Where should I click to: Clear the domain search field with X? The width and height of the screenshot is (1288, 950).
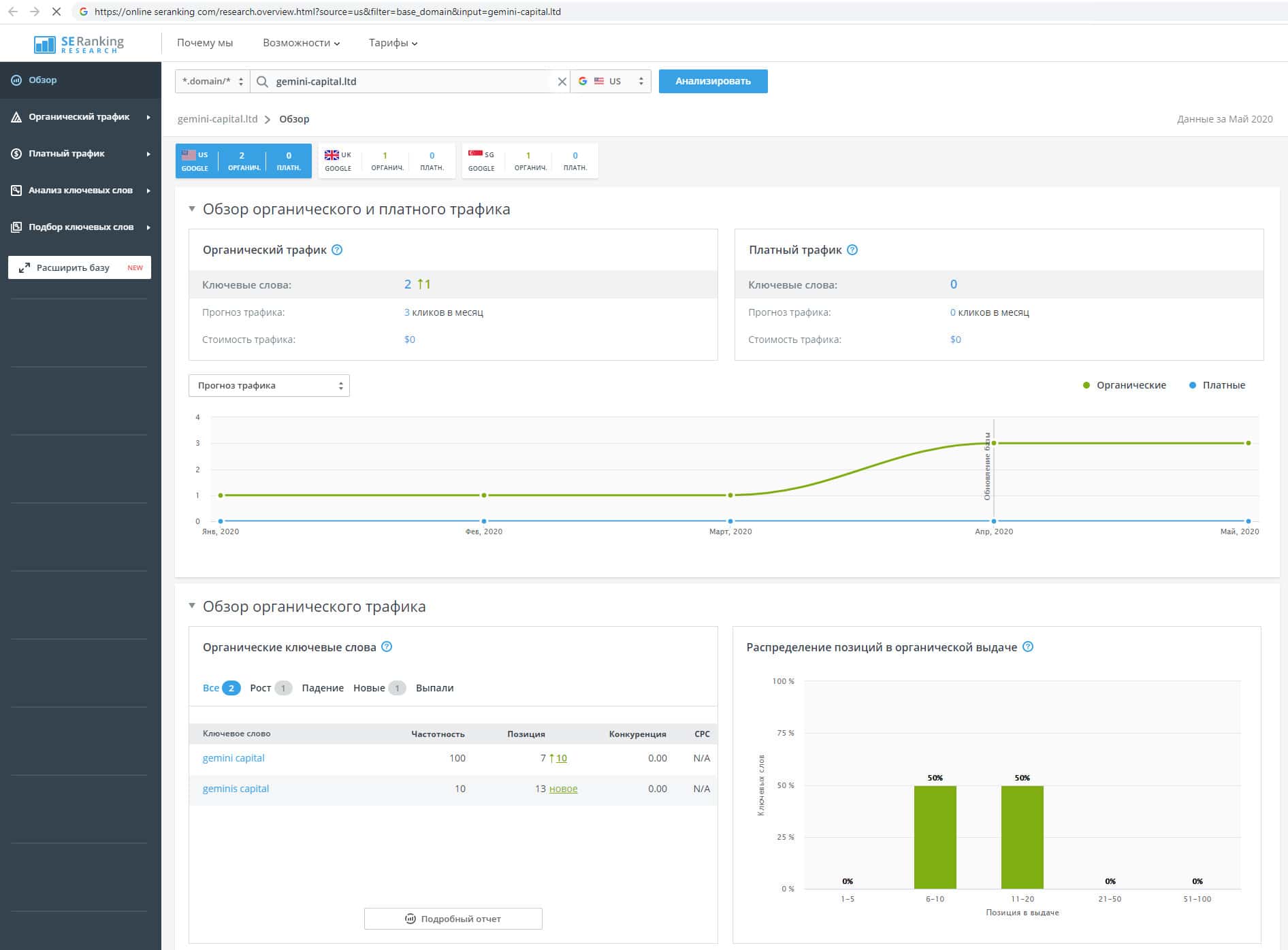pyautogui.click(x=562, y=82)
